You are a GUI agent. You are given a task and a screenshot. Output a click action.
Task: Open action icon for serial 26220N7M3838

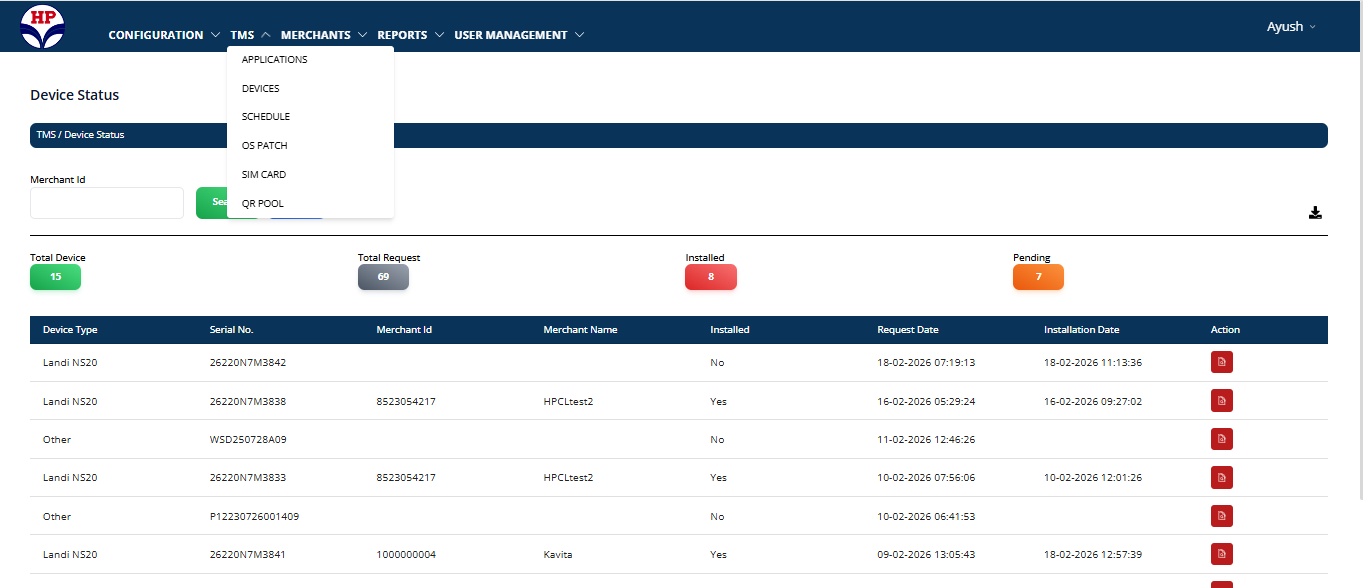coord(1221,401)
